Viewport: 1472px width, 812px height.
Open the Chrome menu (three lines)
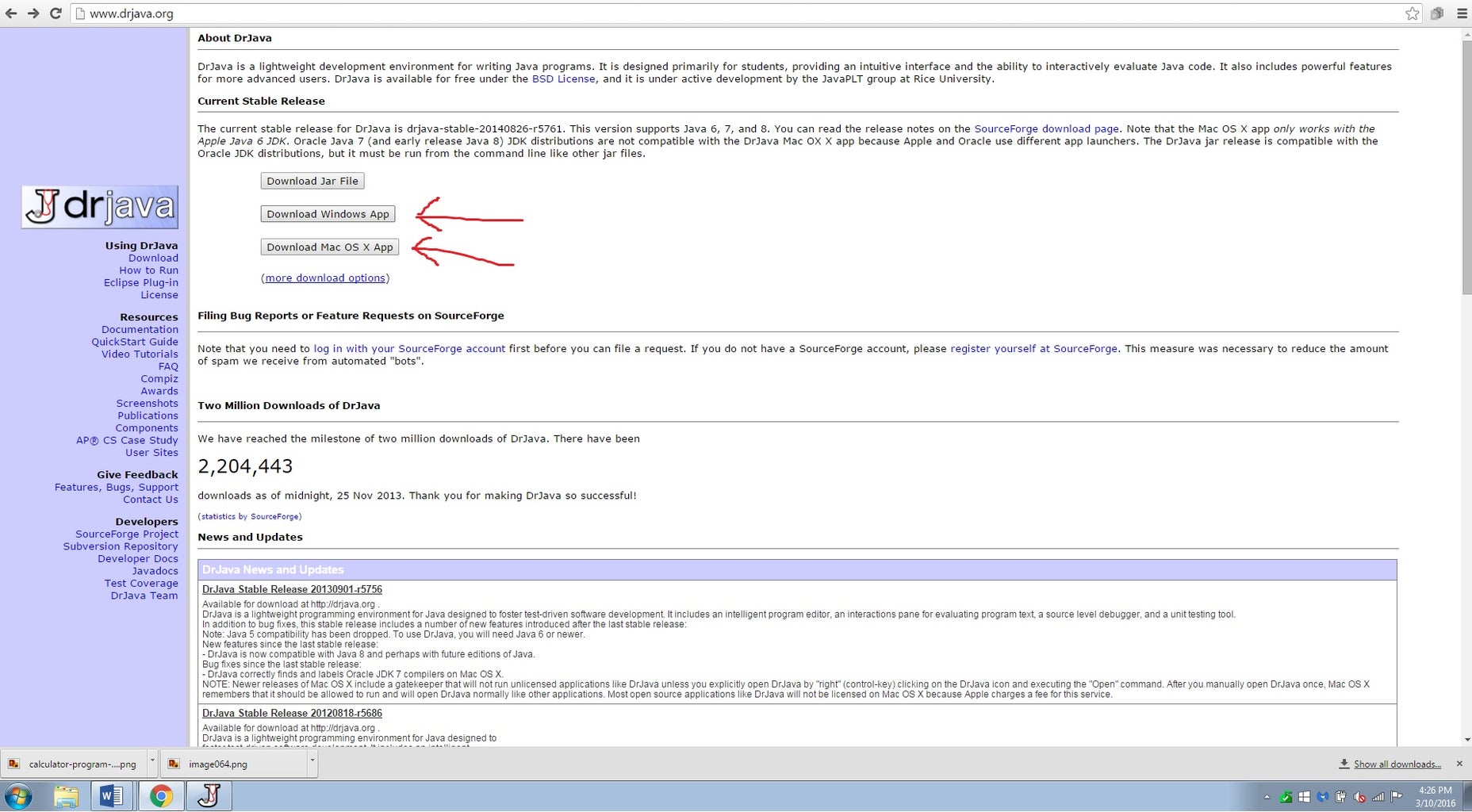tap(1462, 13)
